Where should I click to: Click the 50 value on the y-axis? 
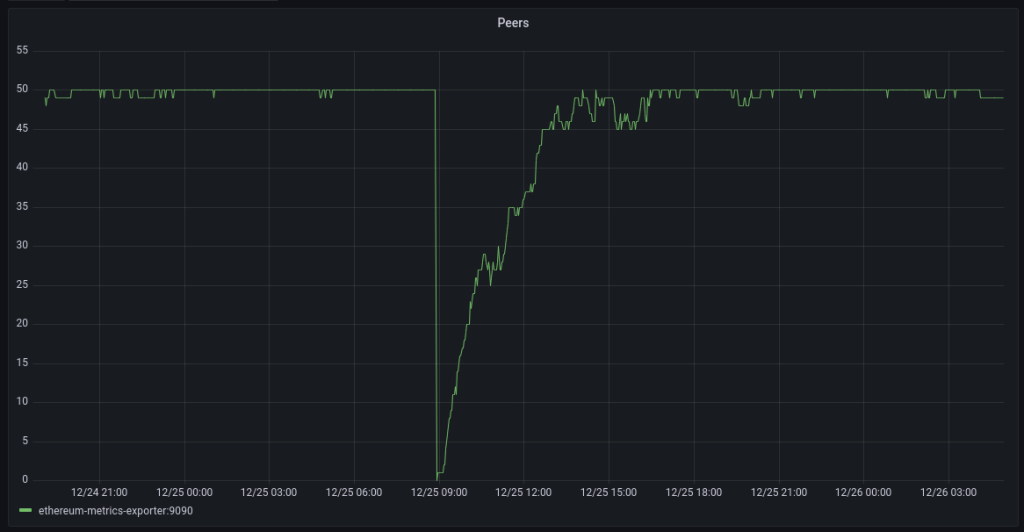pyautogui.click(x=24, y=90)
